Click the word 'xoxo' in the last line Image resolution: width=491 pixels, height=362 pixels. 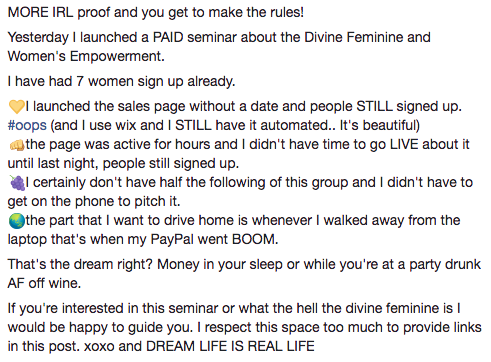coord(99,347)
